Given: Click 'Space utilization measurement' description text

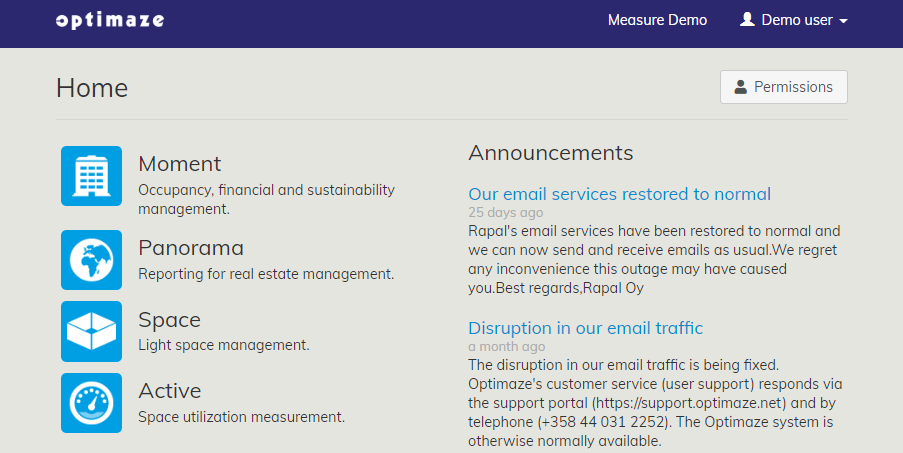Looking at the screenshot, I should tap(241, 417).
